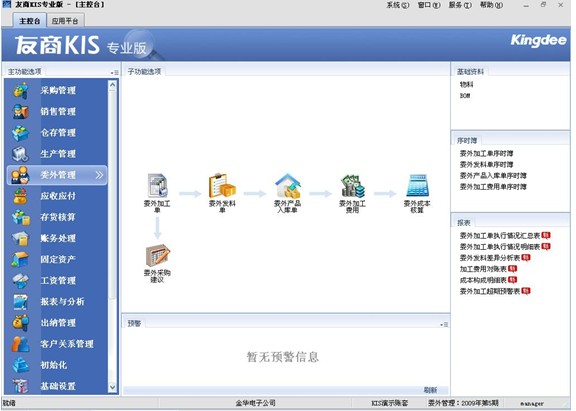Open 物料 under 基础资料

(x=466, y=84)
